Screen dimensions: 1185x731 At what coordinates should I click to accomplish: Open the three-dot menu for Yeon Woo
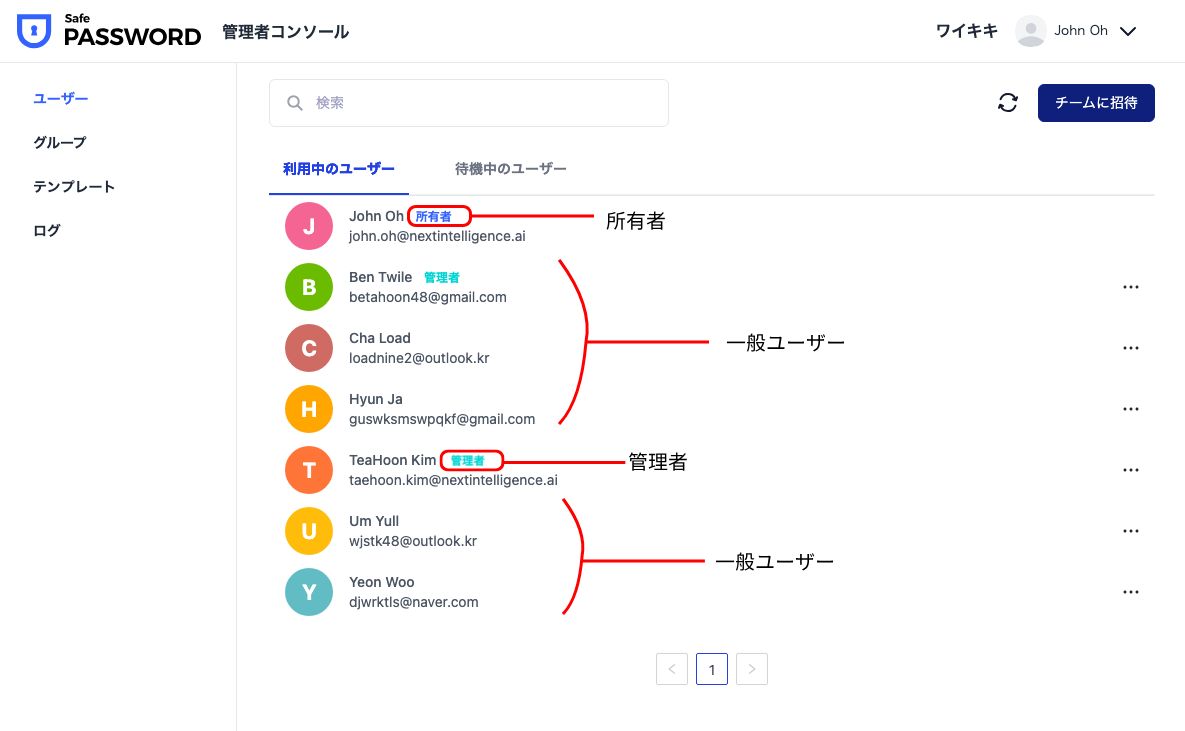pyautogui.click(x=1131, y=592)
